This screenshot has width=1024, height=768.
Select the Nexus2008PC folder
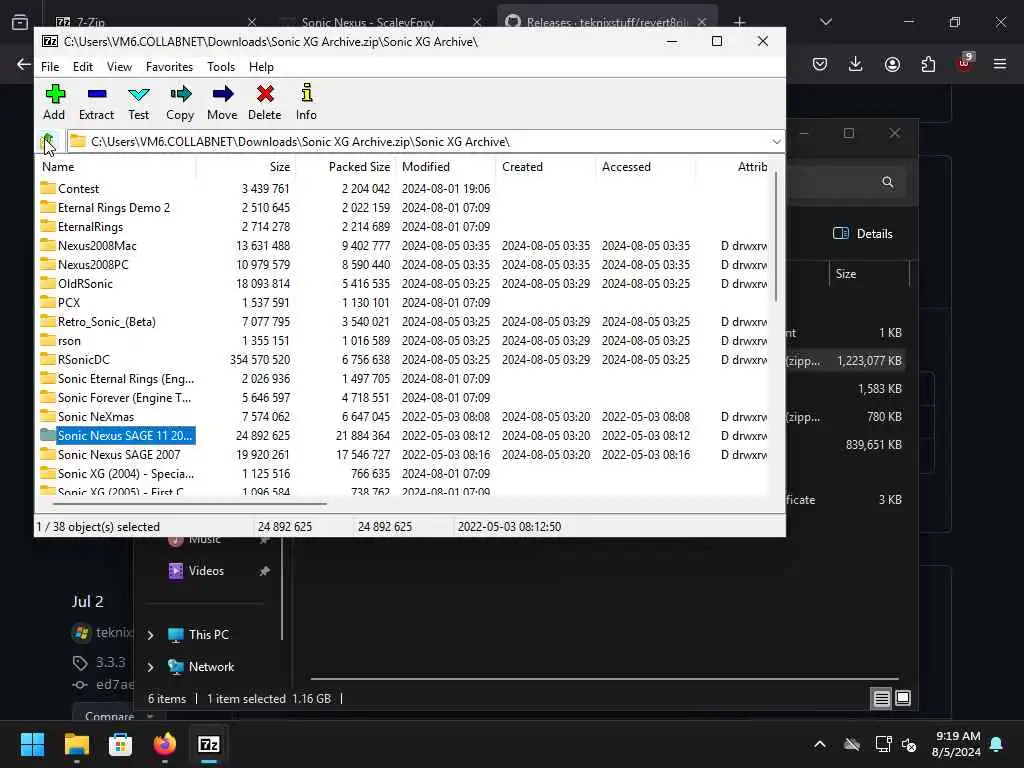tap(93, 264)
